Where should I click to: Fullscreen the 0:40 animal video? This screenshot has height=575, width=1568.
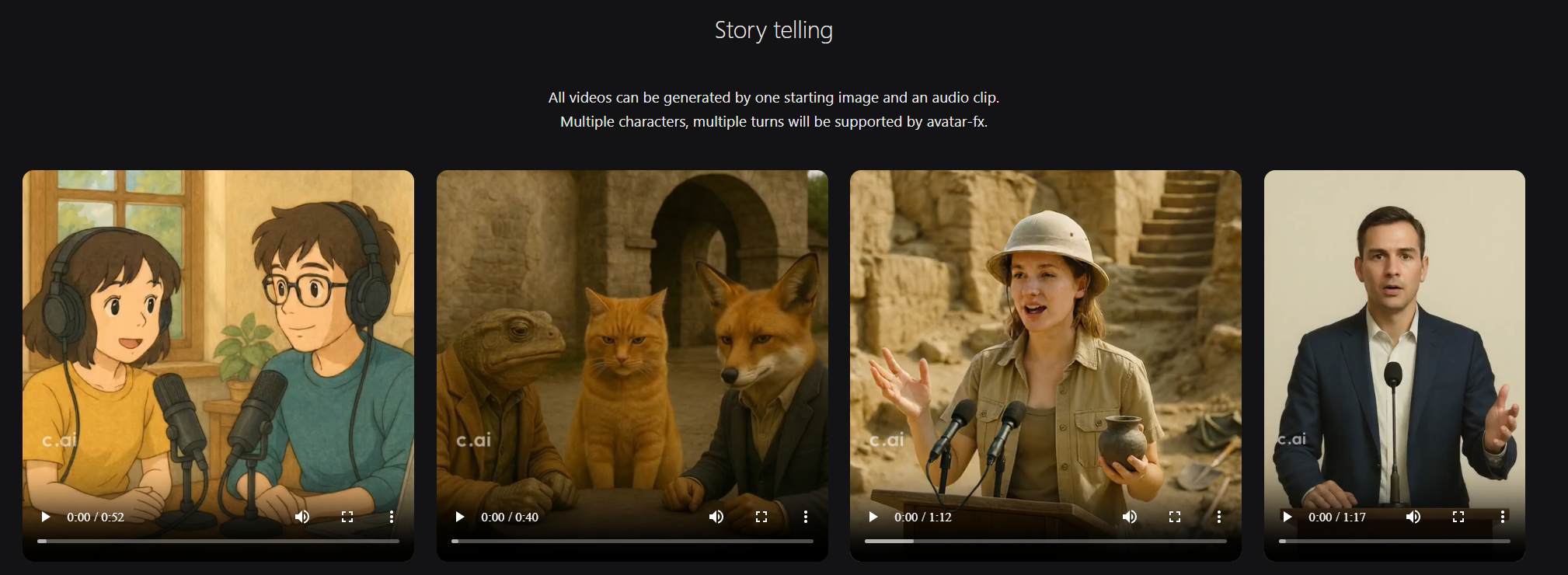click(761, 517)
